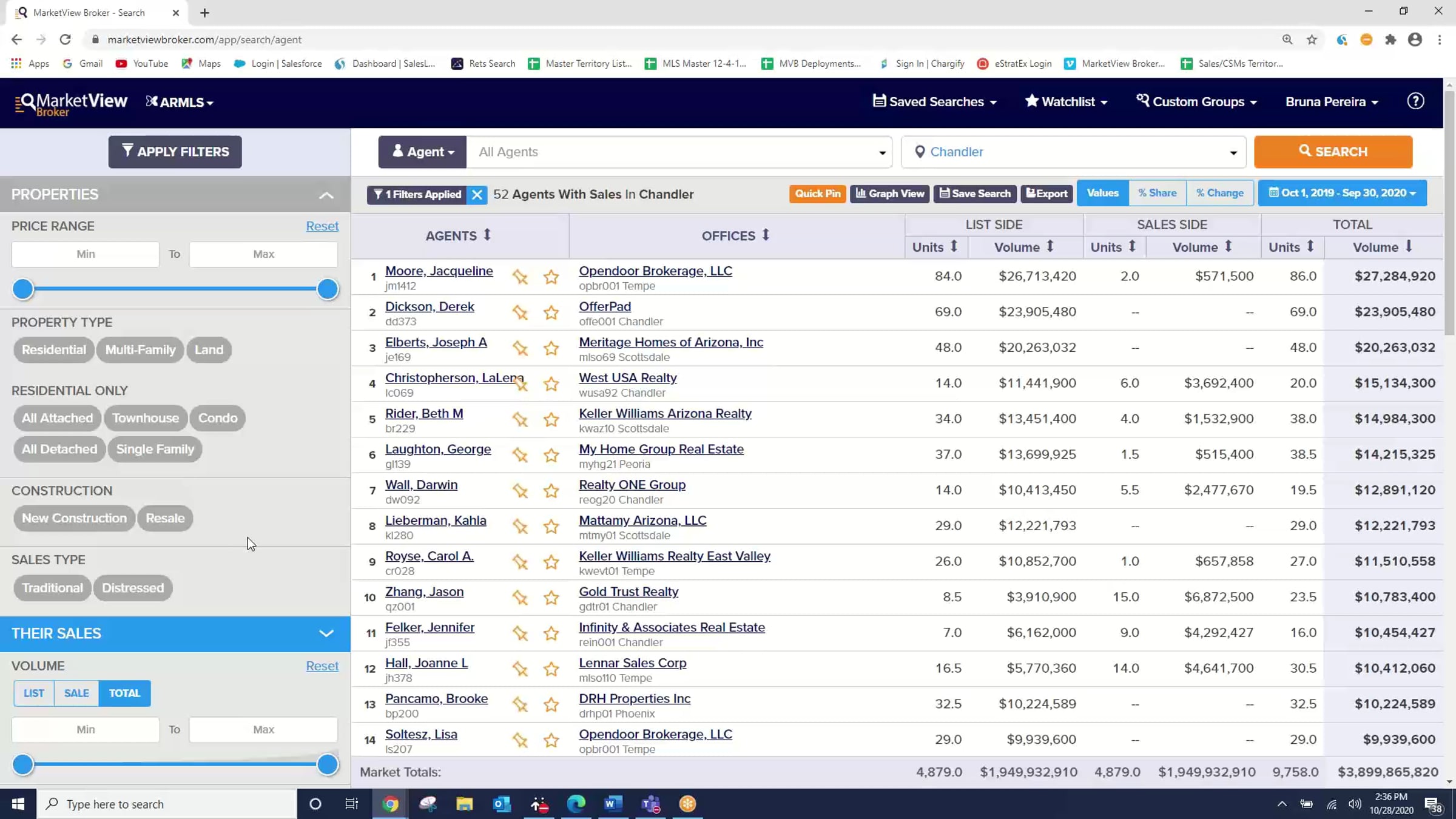Sort by List Side Units arrow

click(954, 246)
